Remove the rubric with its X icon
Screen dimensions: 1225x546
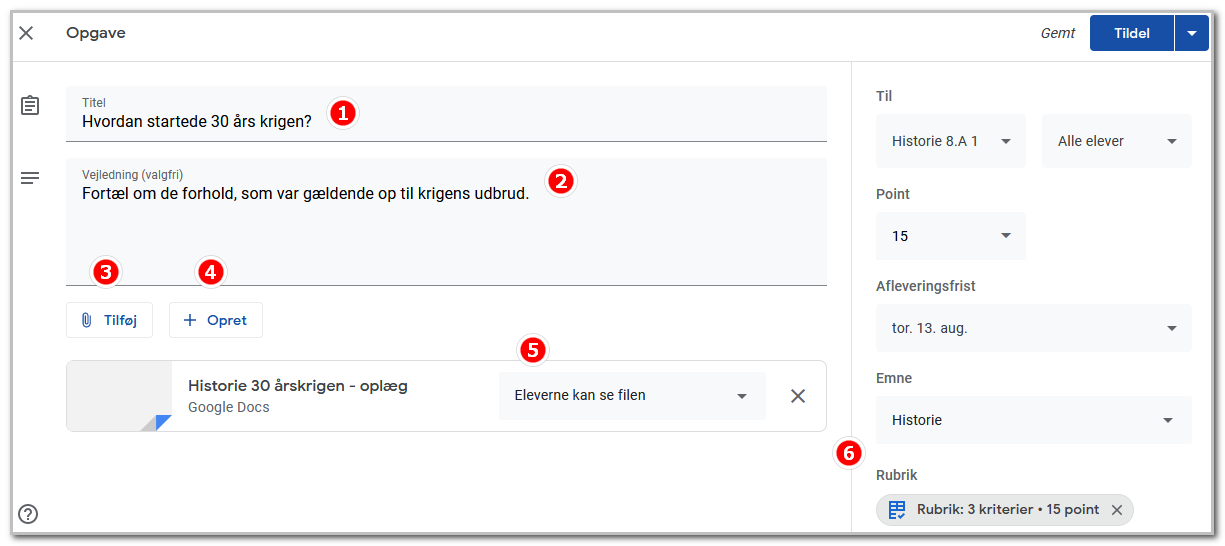point(1117,510)
